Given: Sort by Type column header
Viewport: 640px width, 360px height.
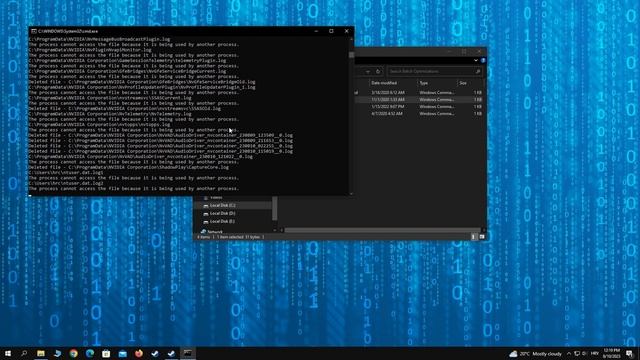Looking at the screenshot, I should tap(424, 83).
